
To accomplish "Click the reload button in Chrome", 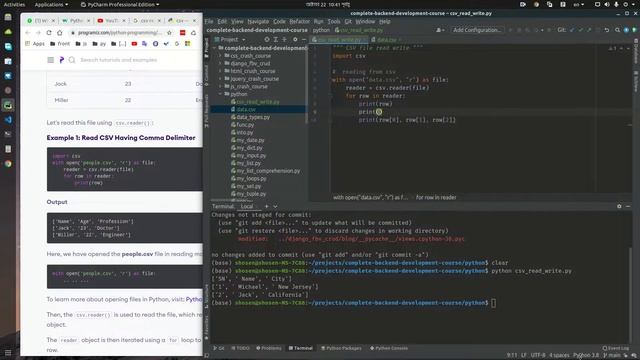I will (x=49, y=33).
